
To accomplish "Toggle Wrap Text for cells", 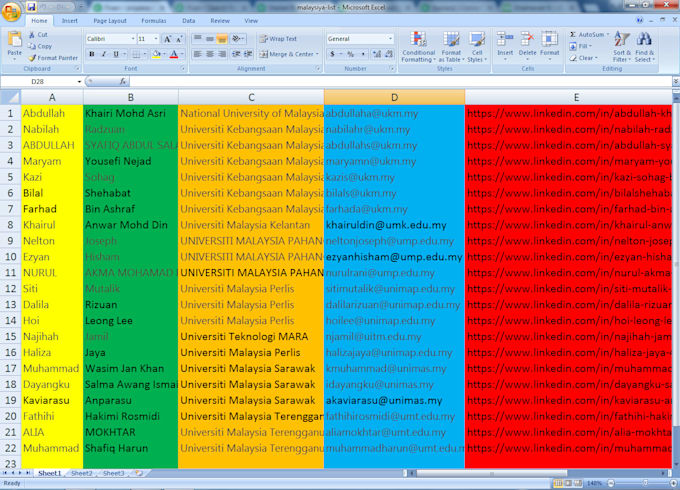I will [x=277, y=39].
